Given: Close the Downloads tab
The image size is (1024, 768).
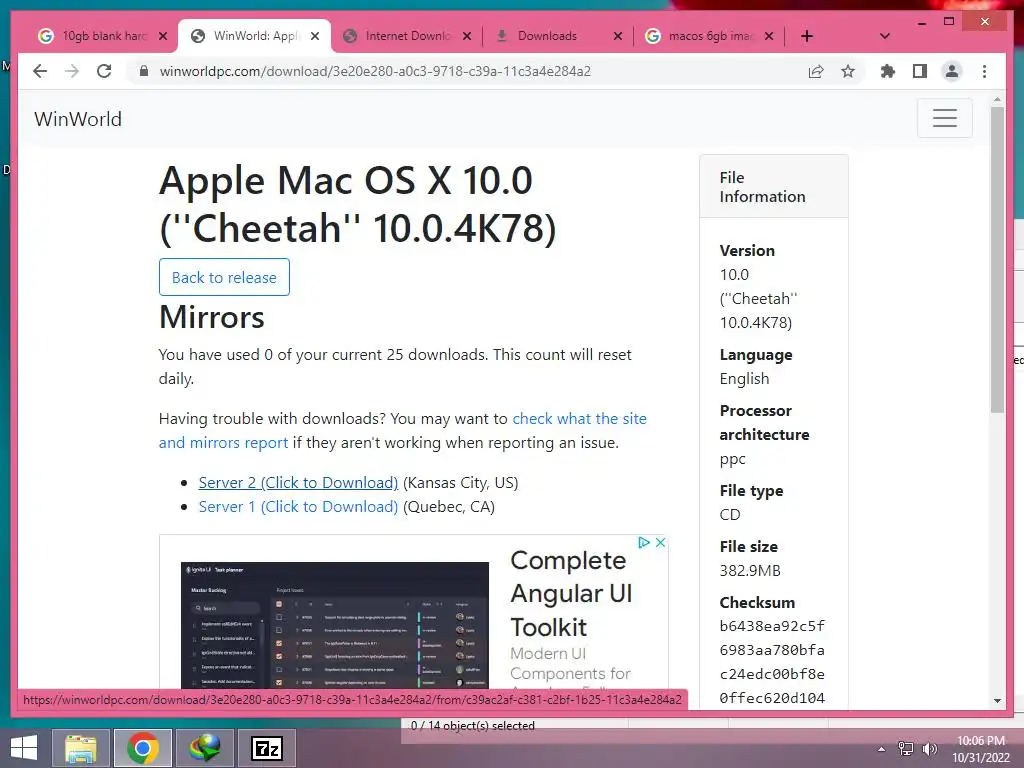Looking at the screenshot, I should coord(618,36).
